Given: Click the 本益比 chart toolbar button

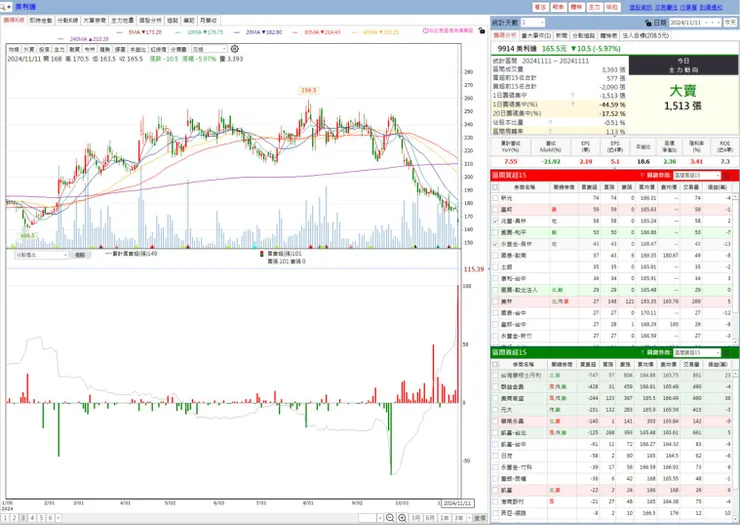Looking at the screenshot, I should coord(138,49).
